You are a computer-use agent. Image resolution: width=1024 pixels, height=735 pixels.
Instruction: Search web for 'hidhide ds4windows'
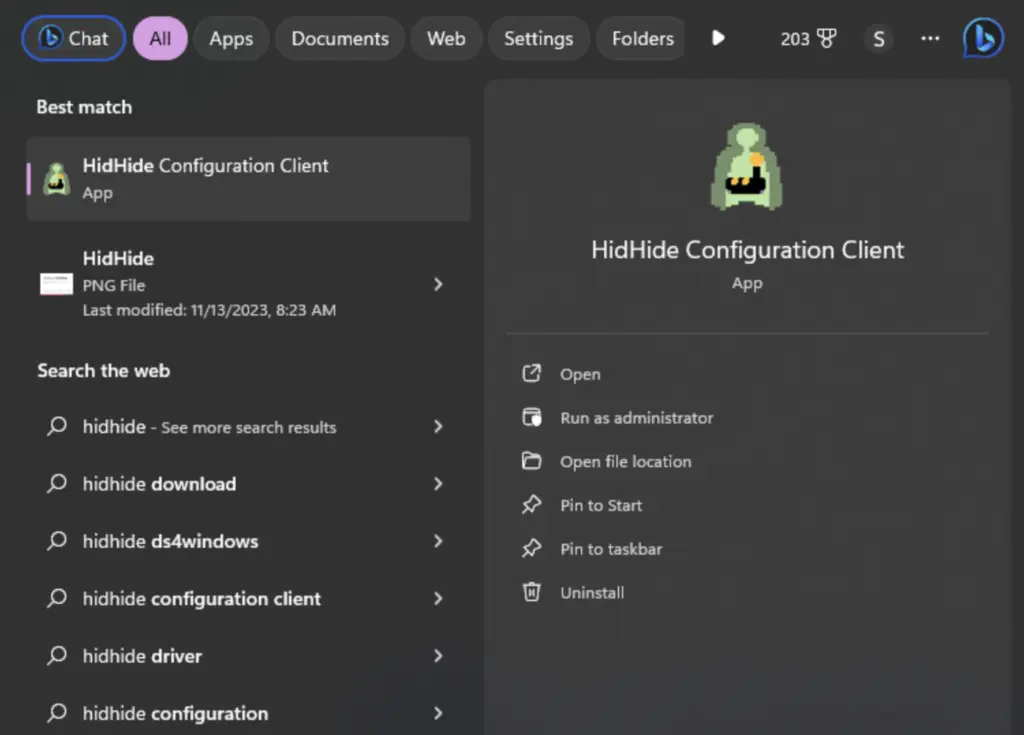[170, 541]
